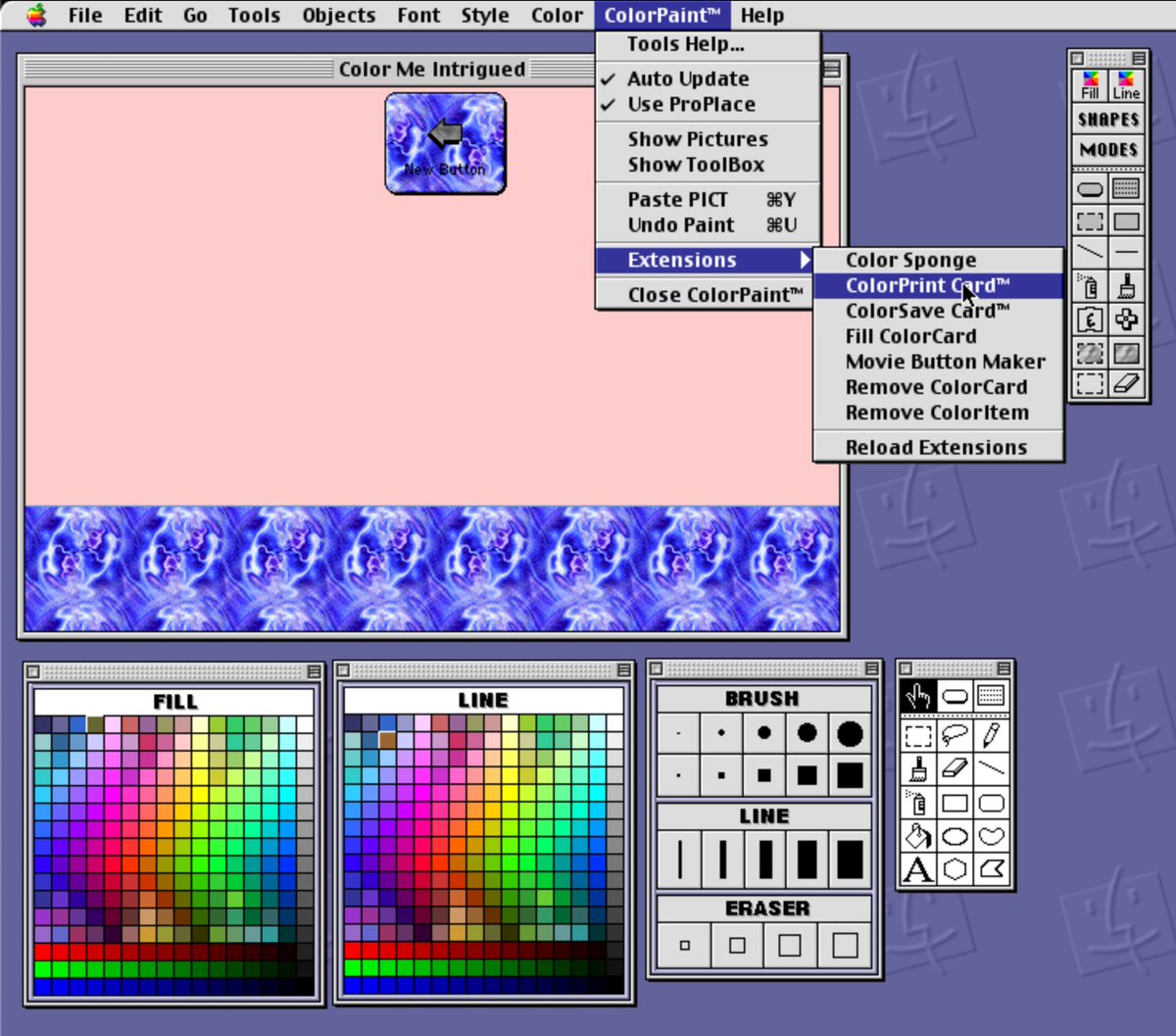Select the regular polygon hexagon tool
The image size is (1176, 1036).
click(955, 869)
